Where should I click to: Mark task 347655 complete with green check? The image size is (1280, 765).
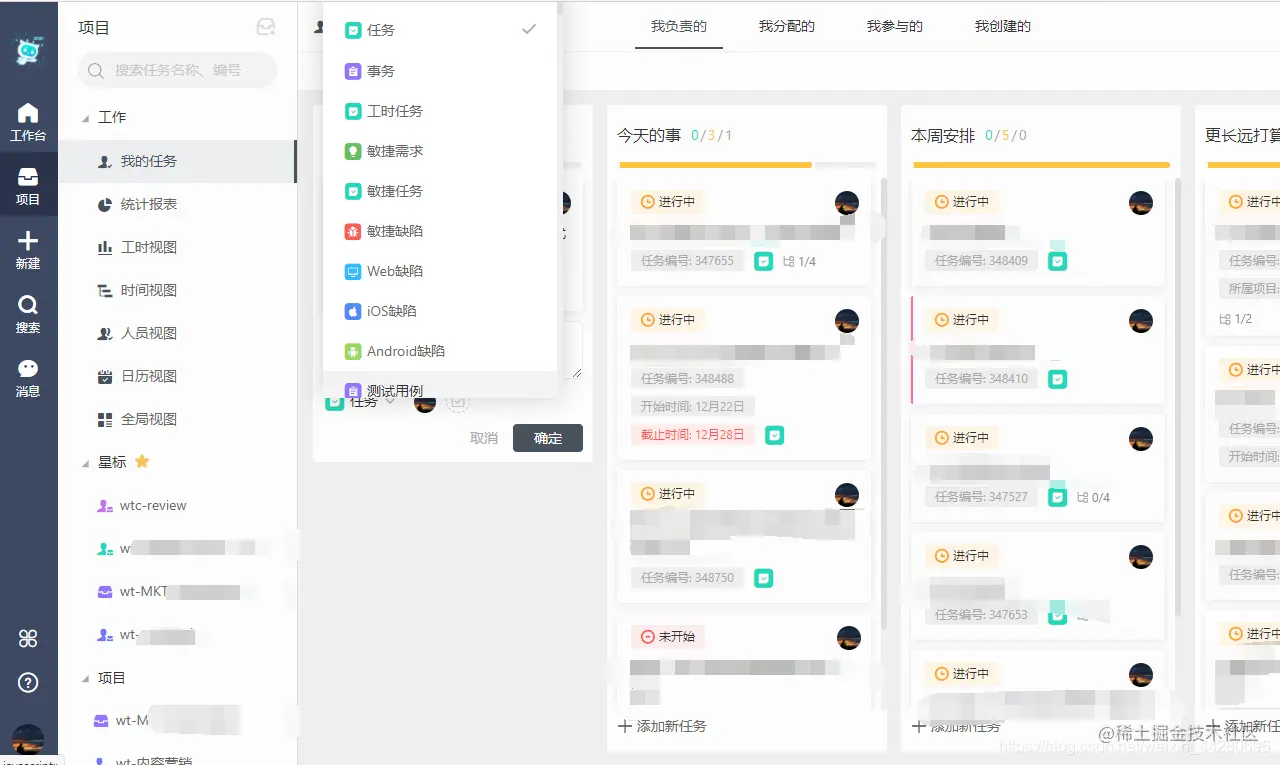763,260
